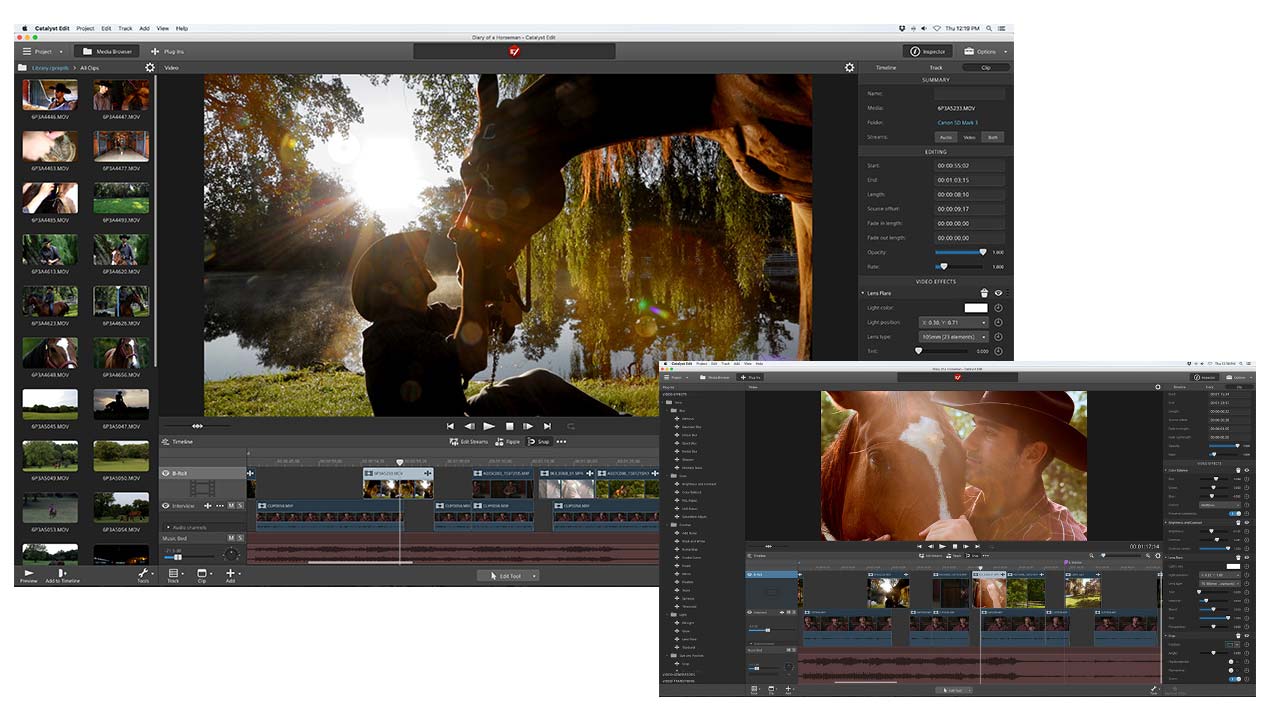Switch to the Track inspector tab
The height and width of the screenshot is (720, 1280).
[936, 68]
